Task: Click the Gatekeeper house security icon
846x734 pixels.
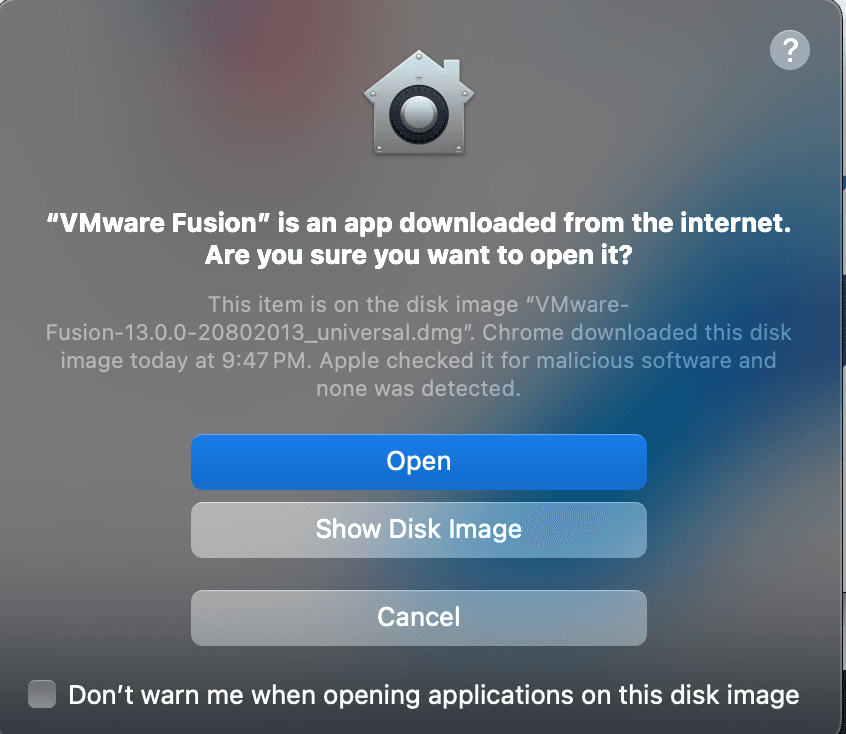Action: point(419,103)
